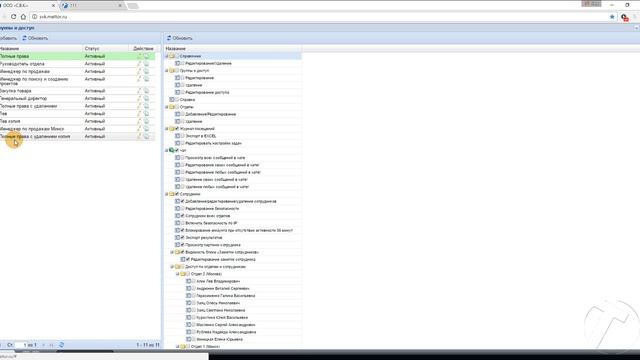This screenshot has height=360, width=640.
Task: Click the Сотрудники folder icon
Action: 172,194
